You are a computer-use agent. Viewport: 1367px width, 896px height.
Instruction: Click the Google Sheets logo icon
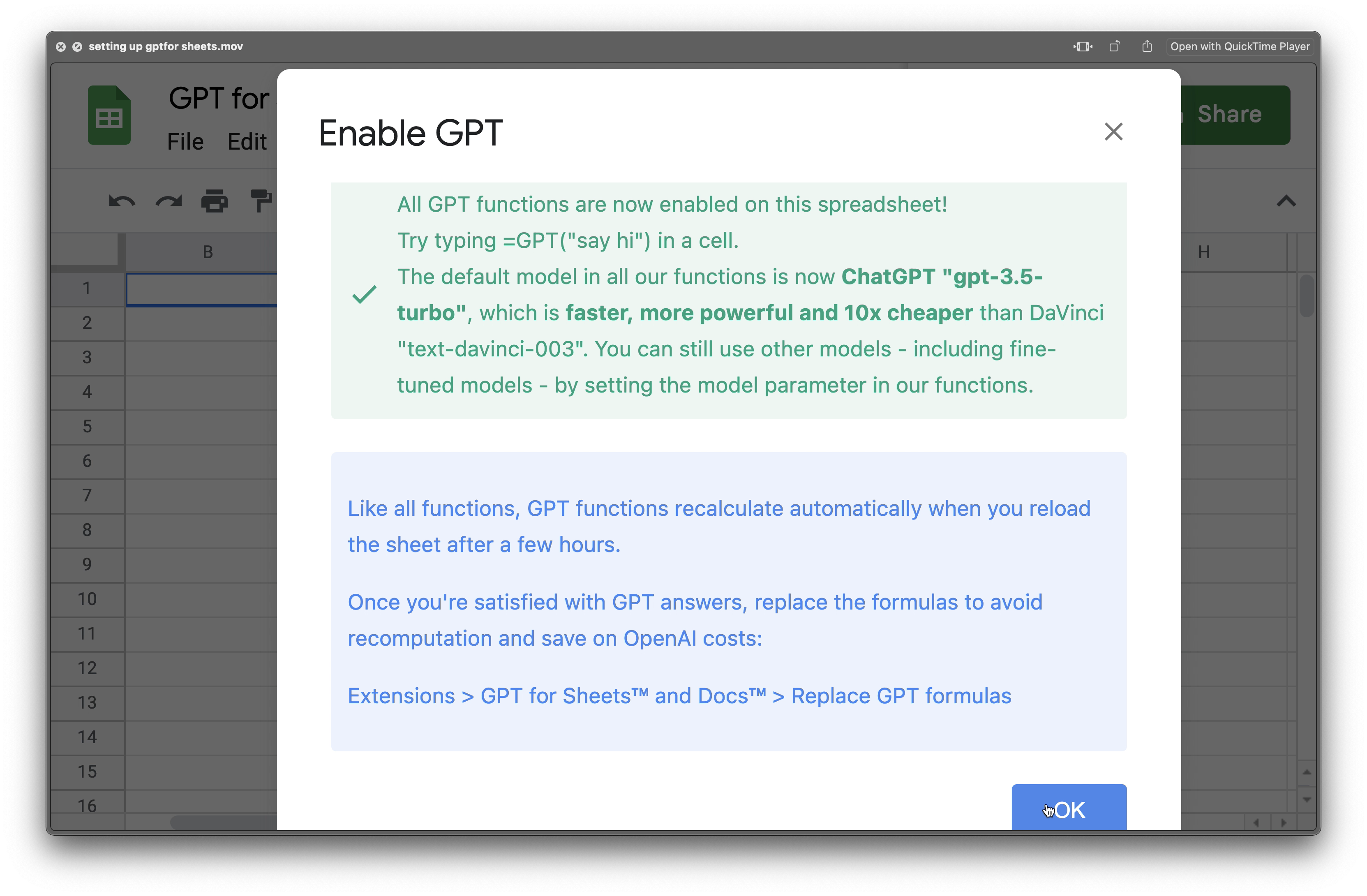[109, 115]
